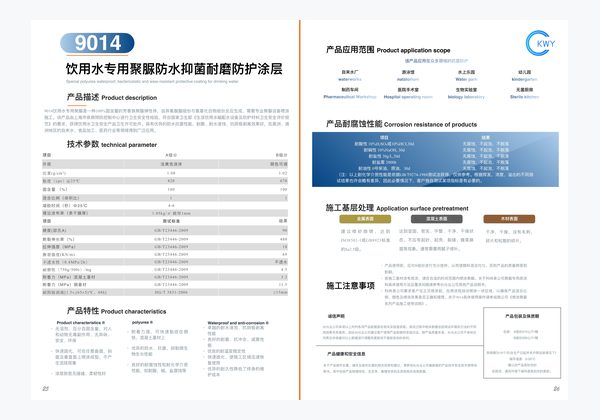This screenshot has height=420, width=600.
Task: Click the 'kindergarten' application label
Action: [524, 79]
